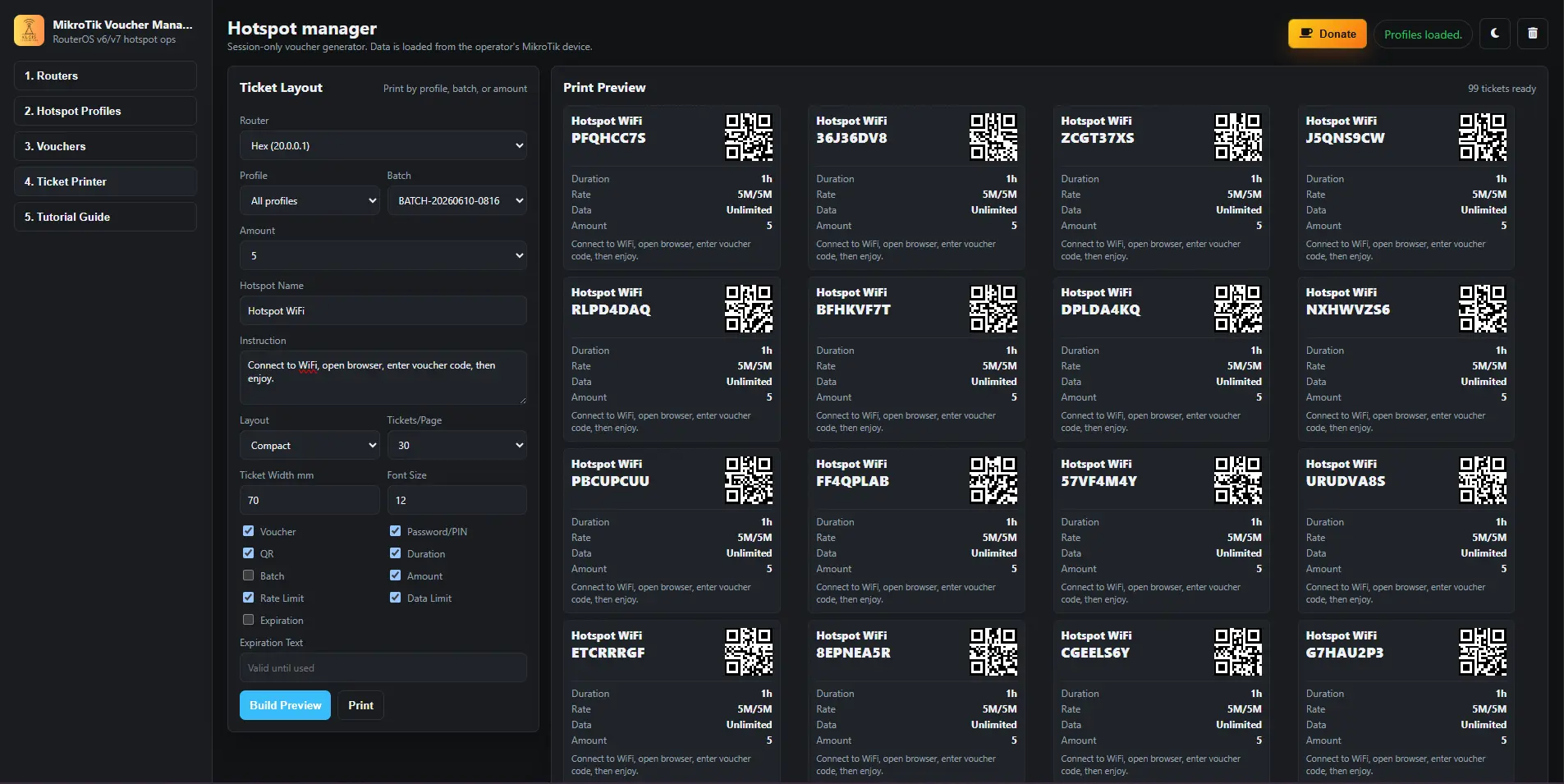Click the Build Preview button
The width and height of the screenshot is (1564, 784).
pyautogui.click(x=285, y=705)
